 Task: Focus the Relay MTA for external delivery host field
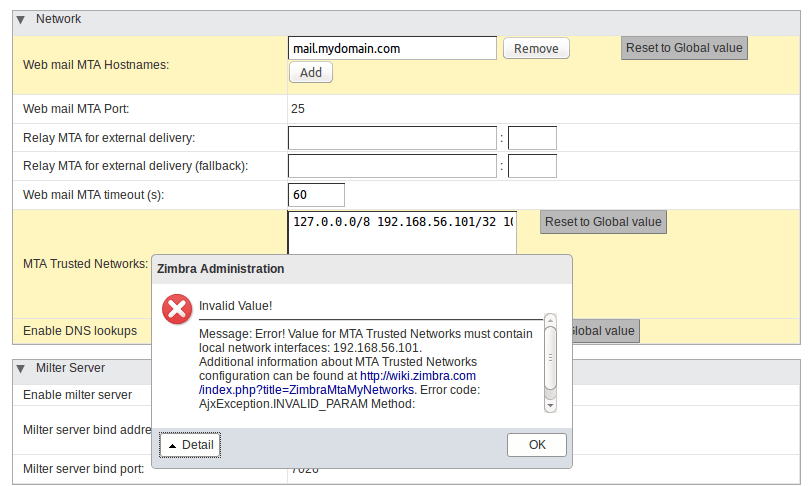point(392,138)
